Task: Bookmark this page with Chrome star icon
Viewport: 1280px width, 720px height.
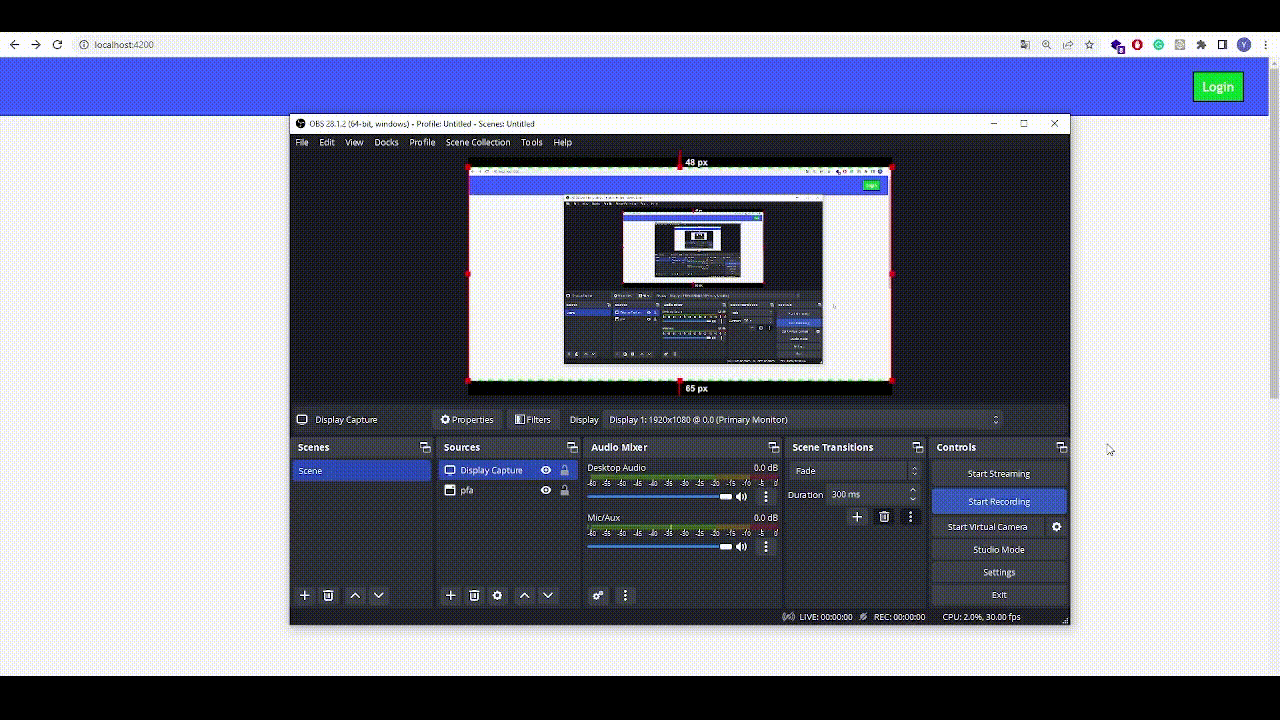Action: (1089, 45)
